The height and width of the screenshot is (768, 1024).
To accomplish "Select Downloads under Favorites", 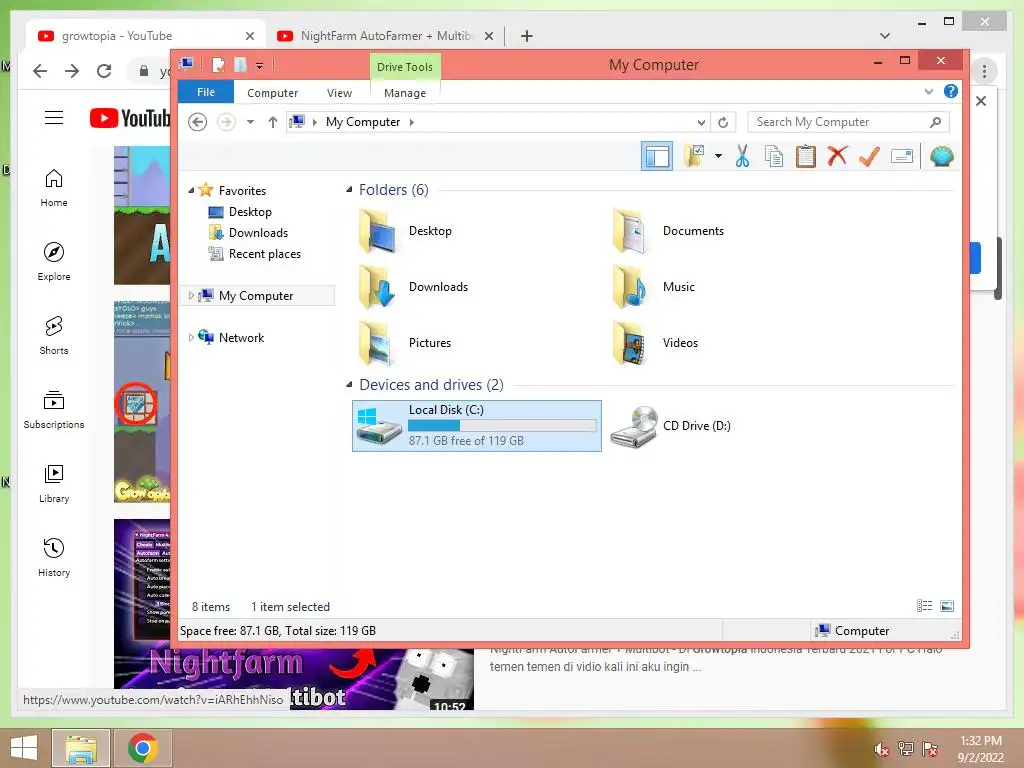I will tap(258, 232).
